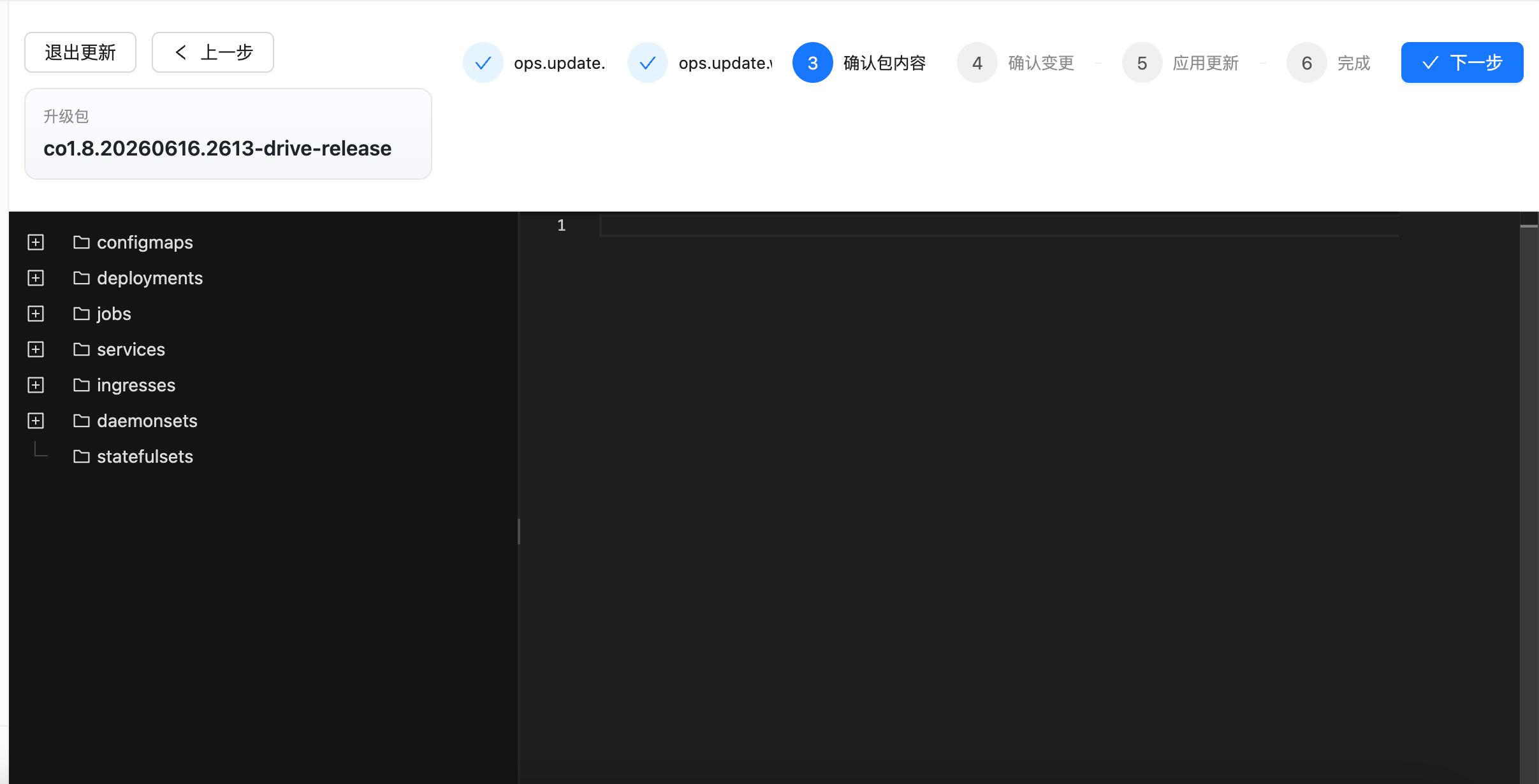
Task: Select the deployments folder icon
Action: (x=82, y=278)
